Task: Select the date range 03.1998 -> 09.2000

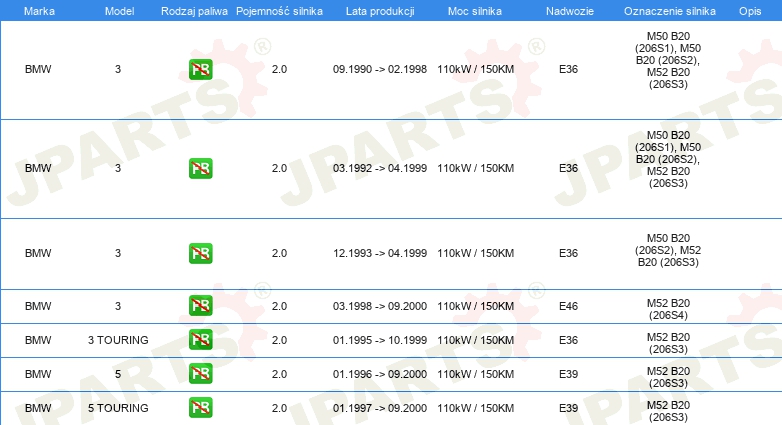Action: click(x=380, y=306)
